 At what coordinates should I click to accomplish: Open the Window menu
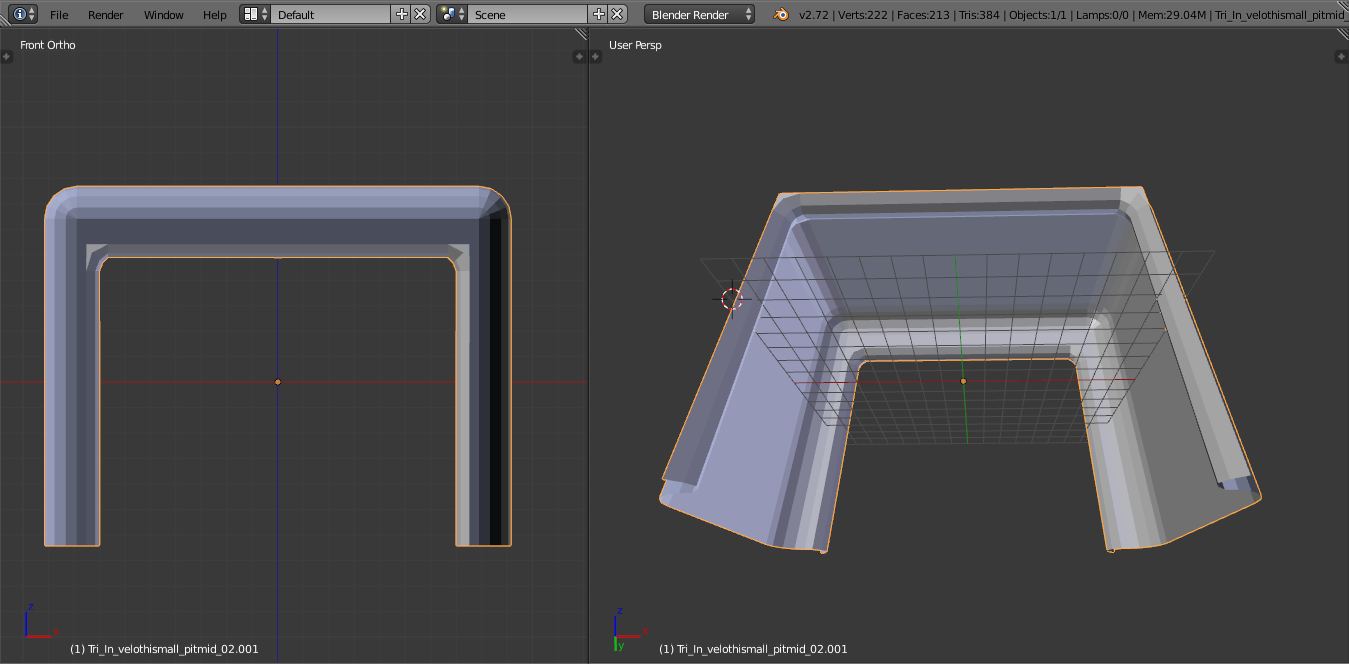pos(164,15)
